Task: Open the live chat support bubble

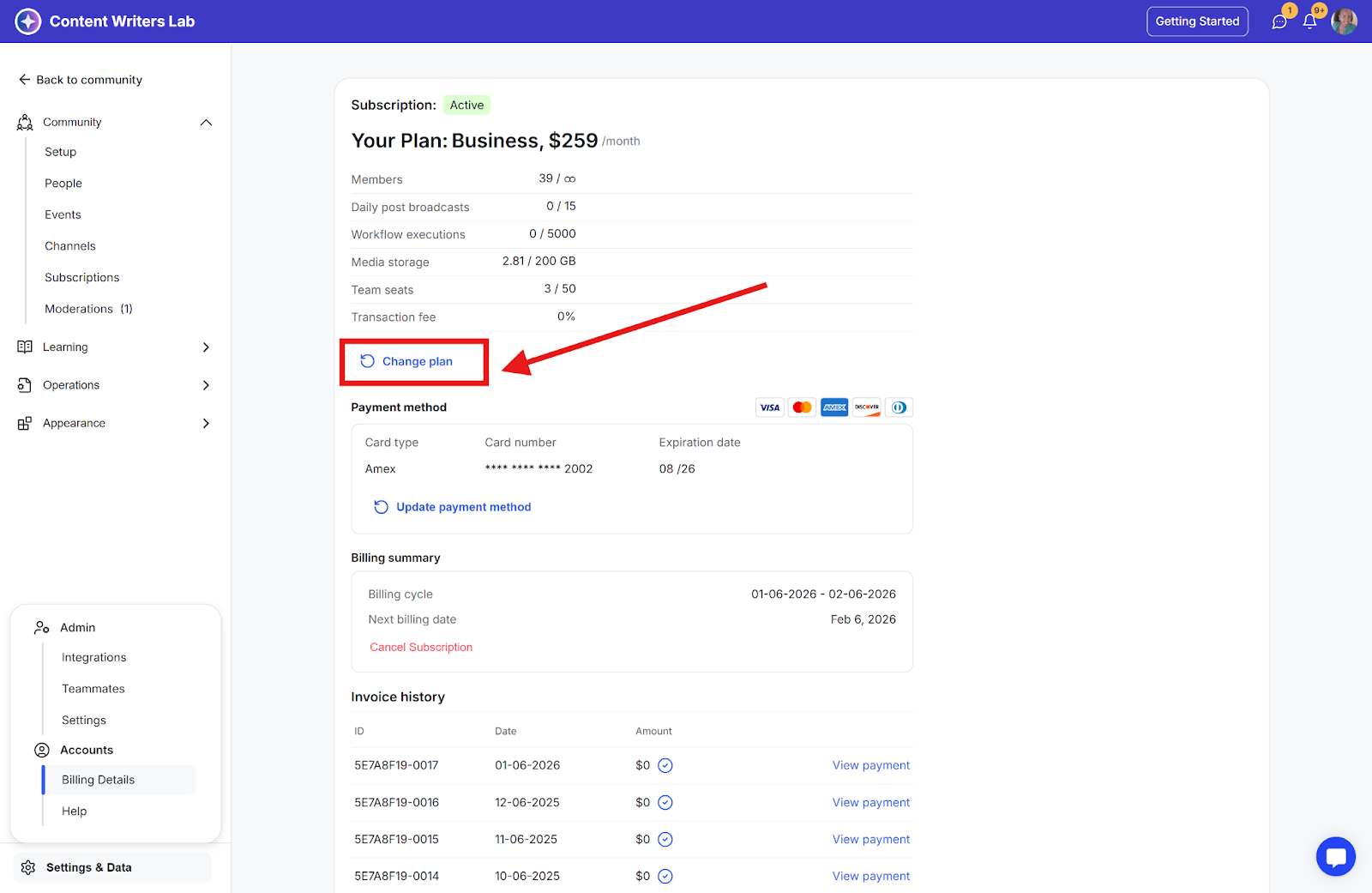Action: (1335, 856)
